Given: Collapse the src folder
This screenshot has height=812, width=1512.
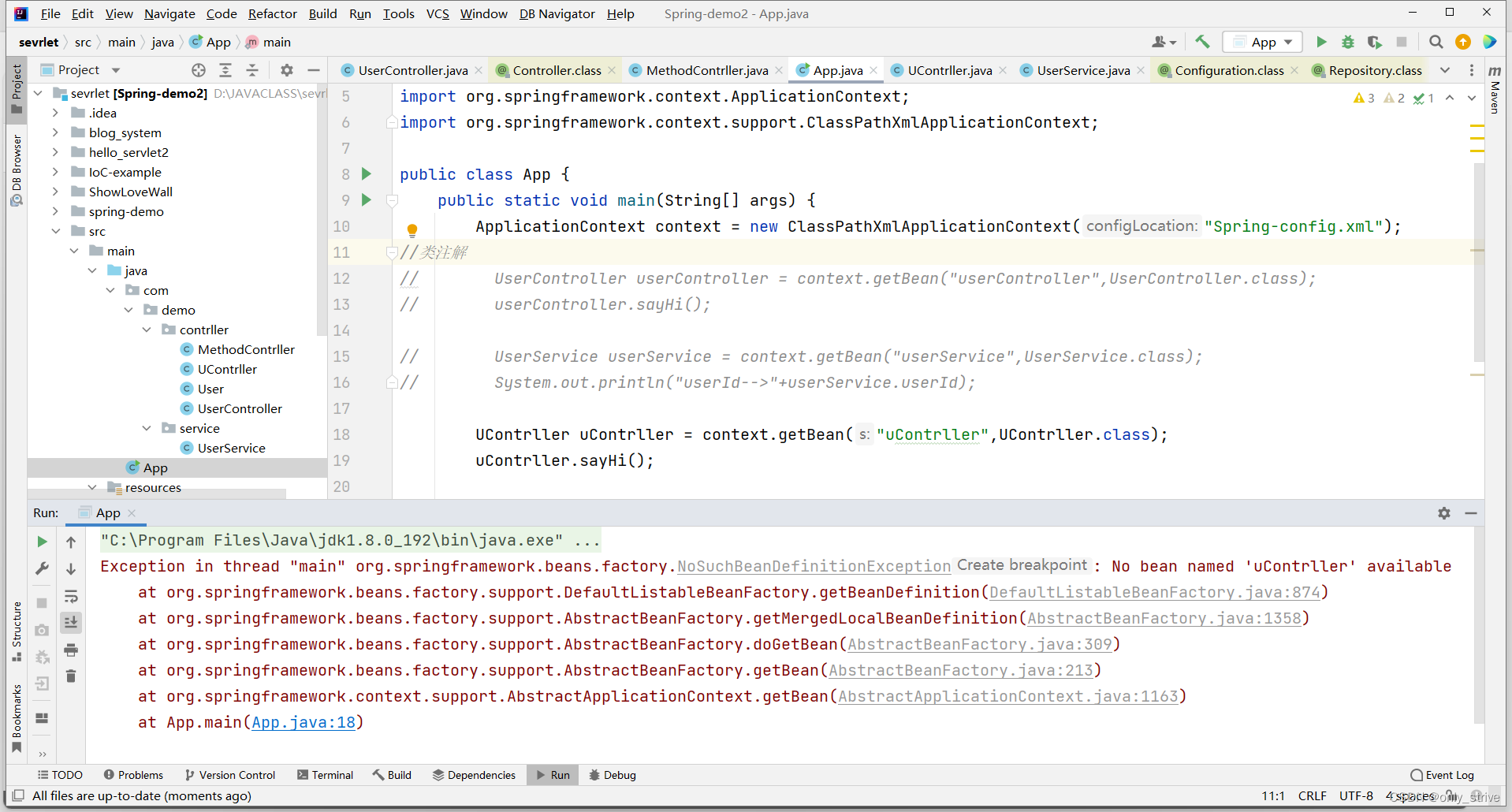Looking at the screenshot, I should click(55, 231).
